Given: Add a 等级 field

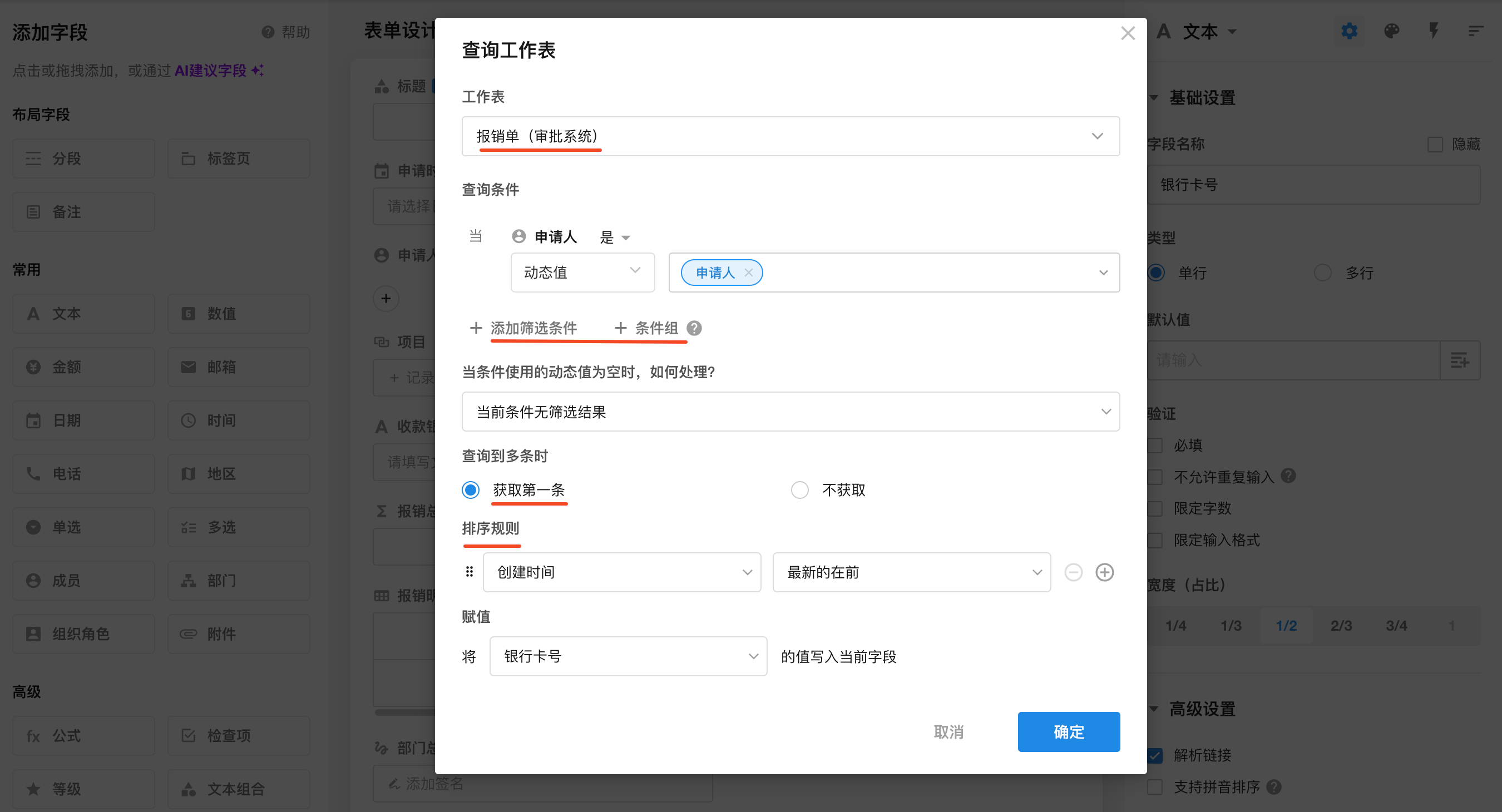Looking at the screenshot, I should click(x=83, y=789).
